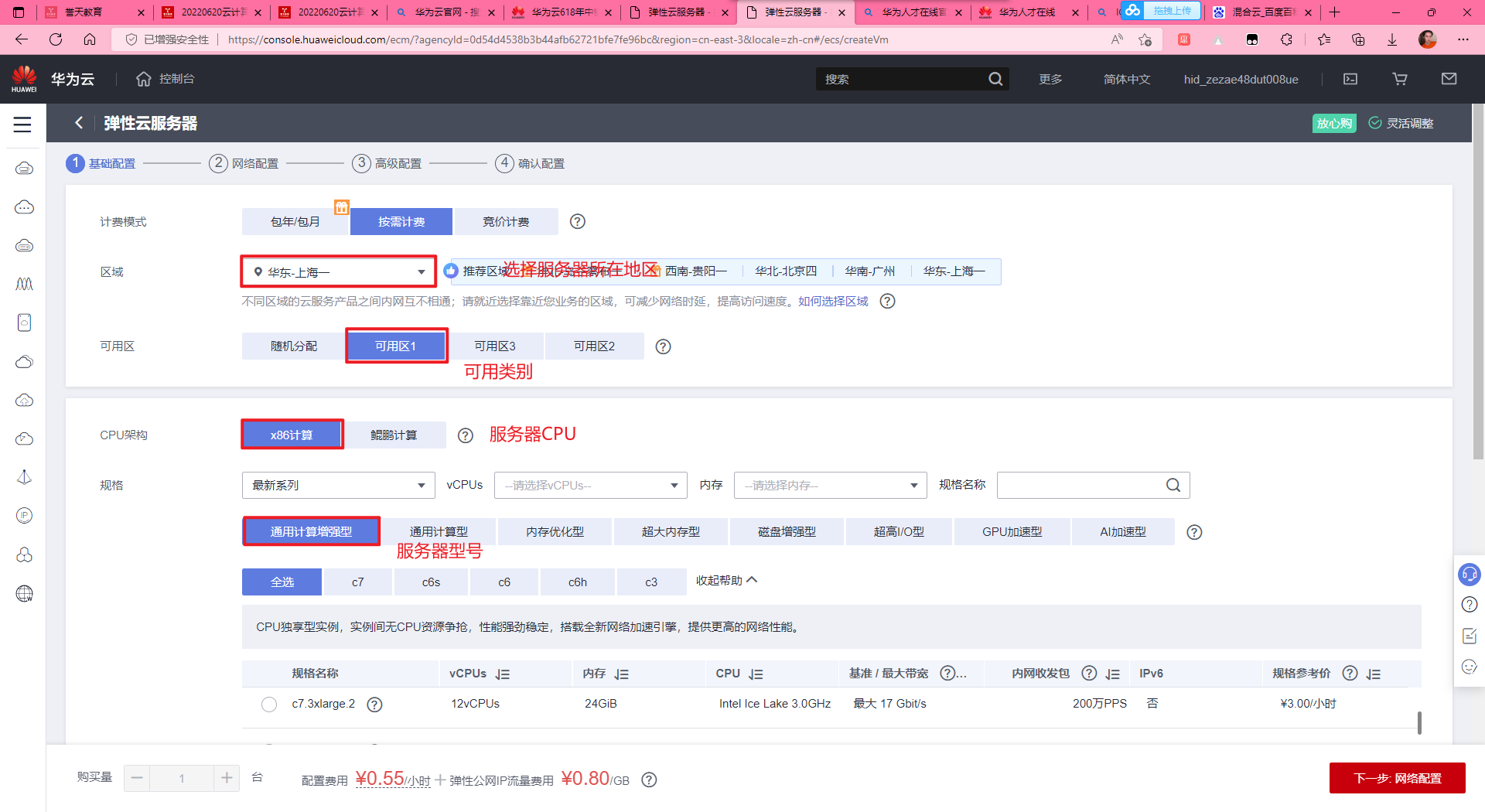Open the online customer service icon

pyautogui.click(x=1469, y=574)
